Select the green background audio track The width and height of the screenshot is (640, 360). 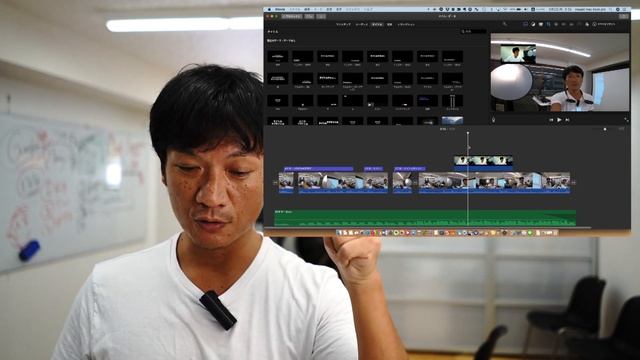tap(425, 218)
